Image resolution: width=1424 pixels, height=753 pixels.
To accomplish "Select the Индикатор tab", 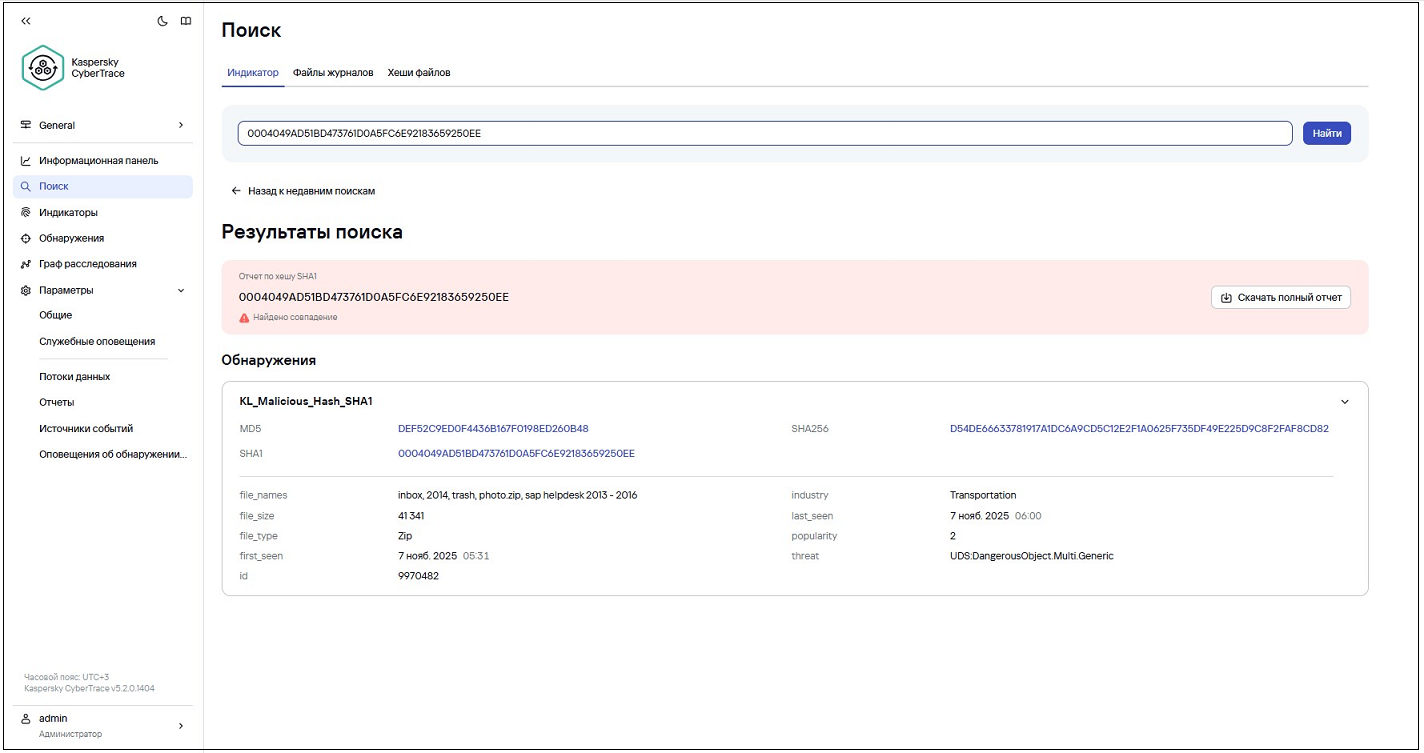I will click(253, 73).
